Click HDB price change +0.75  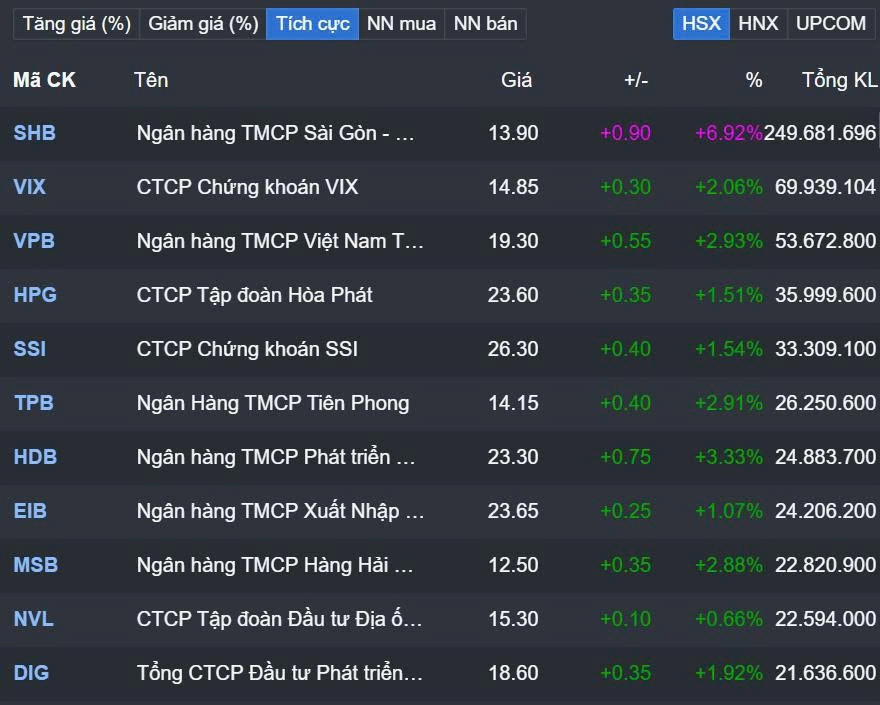click(x=625, y=457)
